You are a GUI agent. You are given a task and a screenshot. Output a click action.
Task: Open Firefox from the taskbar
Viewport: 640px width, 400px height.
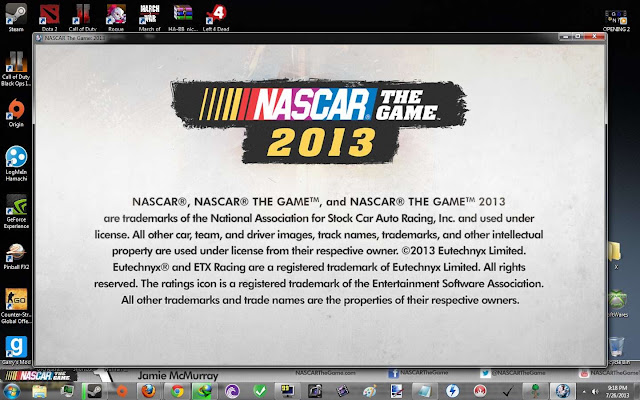click(149, 391)
